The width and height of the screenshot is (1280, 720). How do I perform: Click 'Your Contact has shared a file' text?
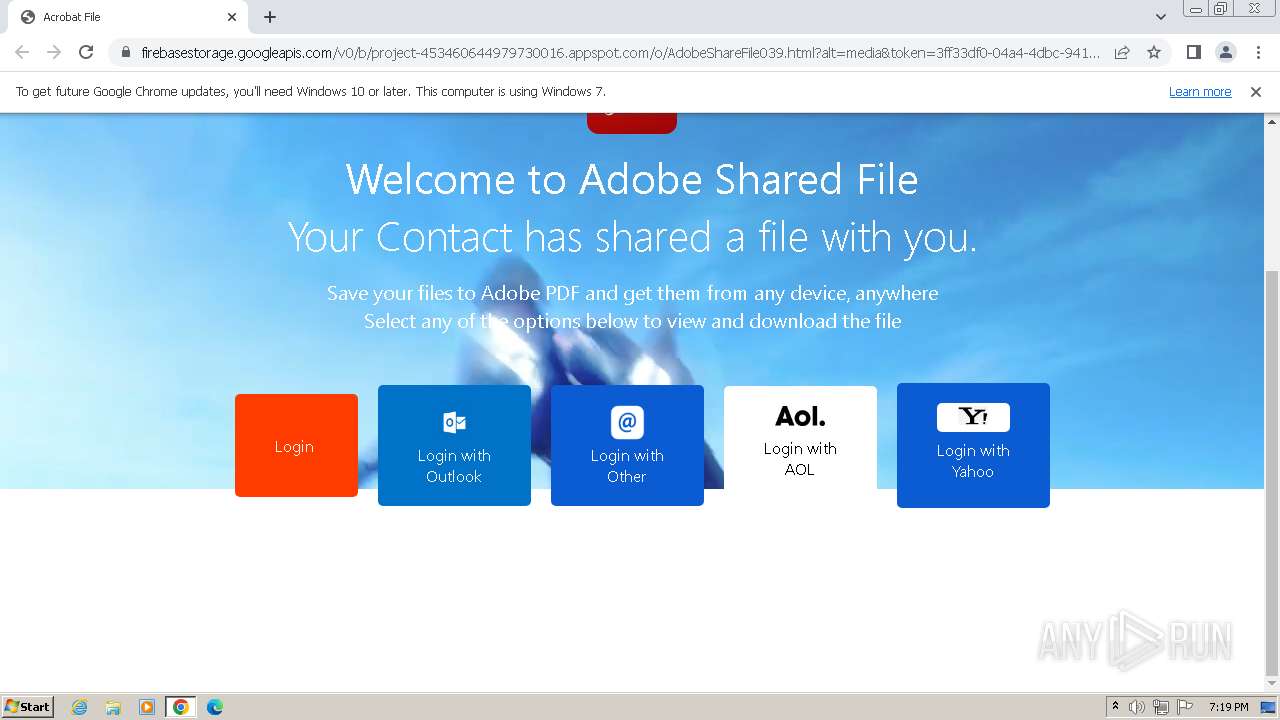click(x=632, y=237)
